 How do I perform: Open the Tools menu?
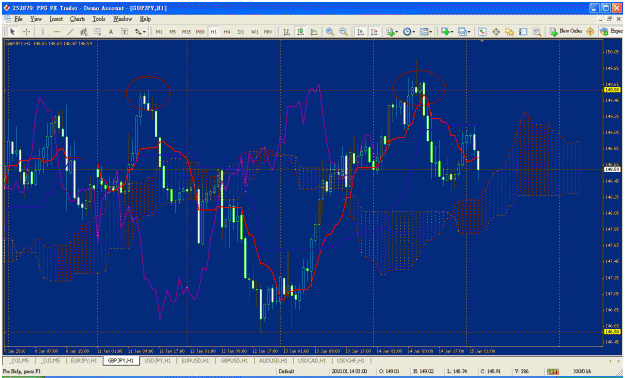pyautogui.click(x=99, y=19)
